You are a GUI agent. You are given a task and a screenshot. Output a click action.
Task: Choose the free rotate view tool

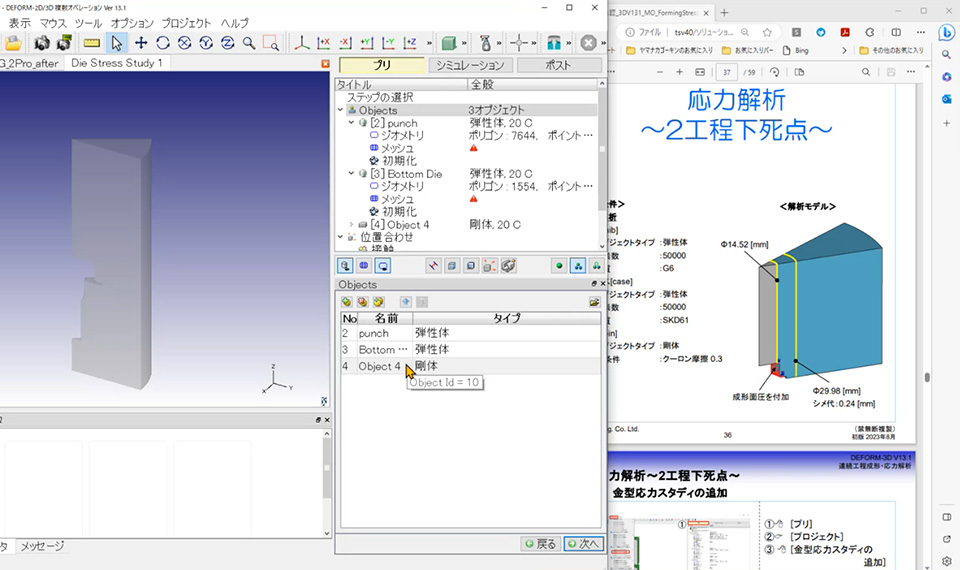point(163,43)
